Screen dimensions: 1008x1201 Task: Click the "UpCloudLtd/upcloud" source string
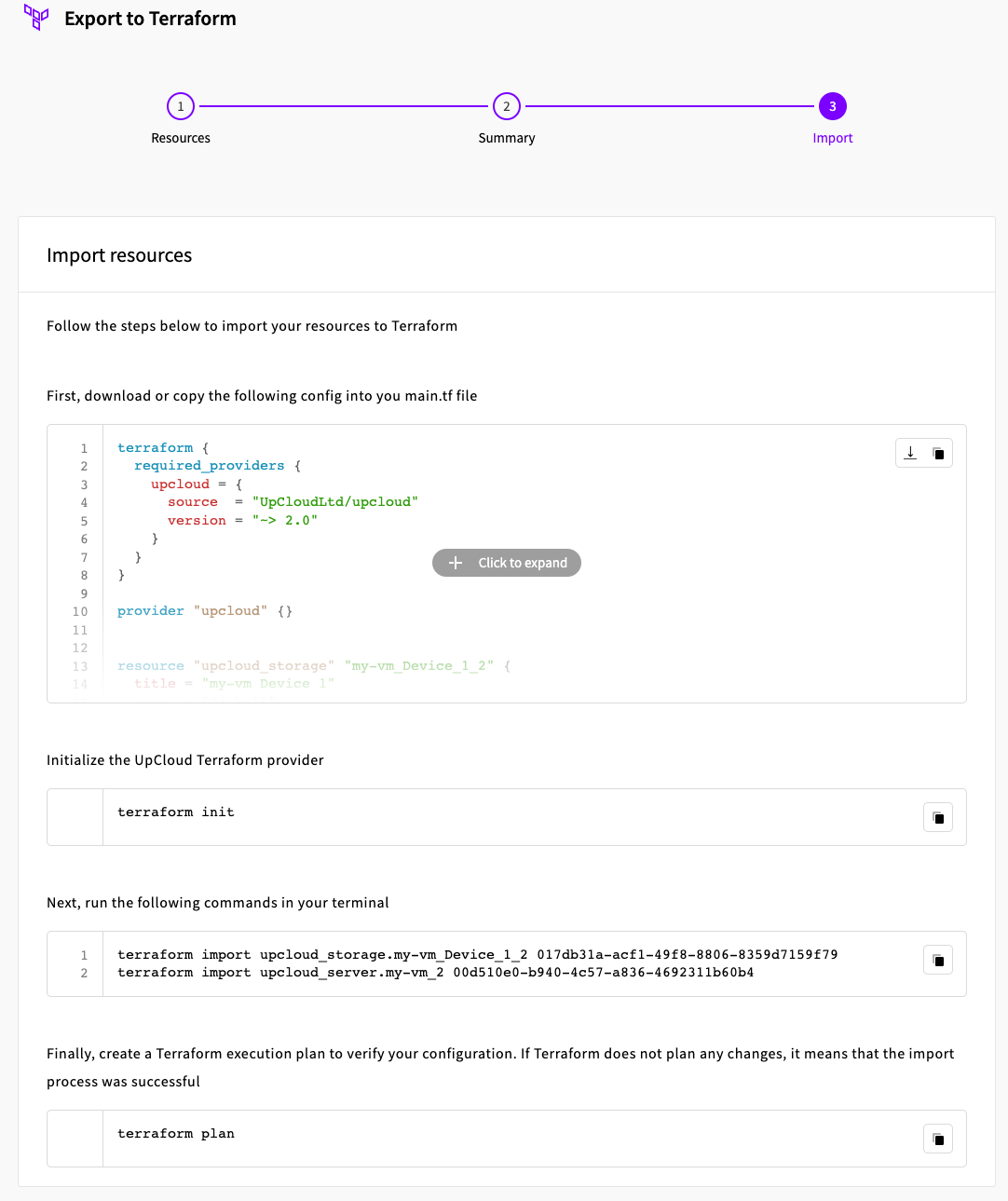tap(335, 502)
